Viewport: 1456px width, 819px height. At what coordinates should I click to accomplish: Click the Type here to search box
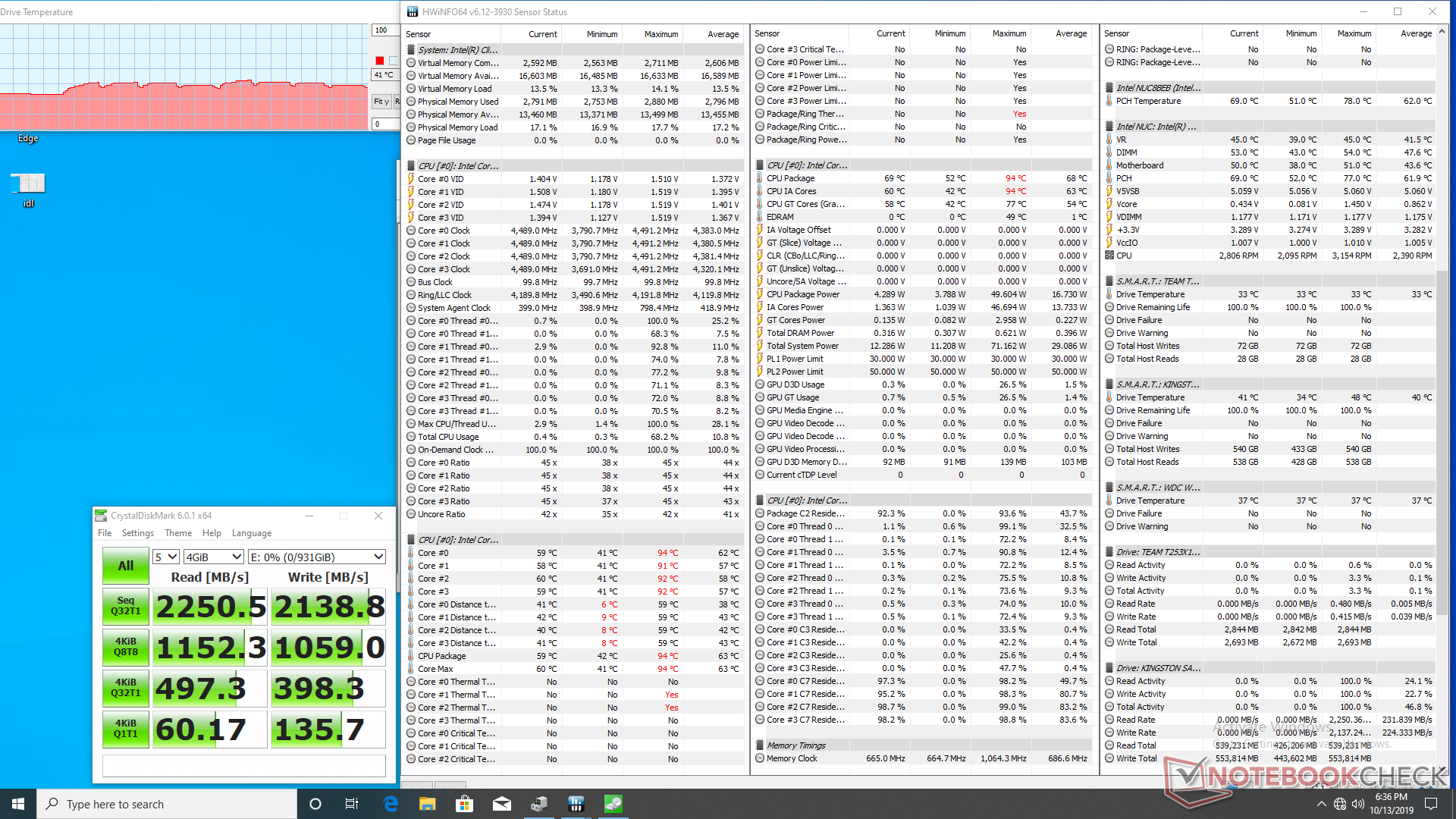pos(167,804)
